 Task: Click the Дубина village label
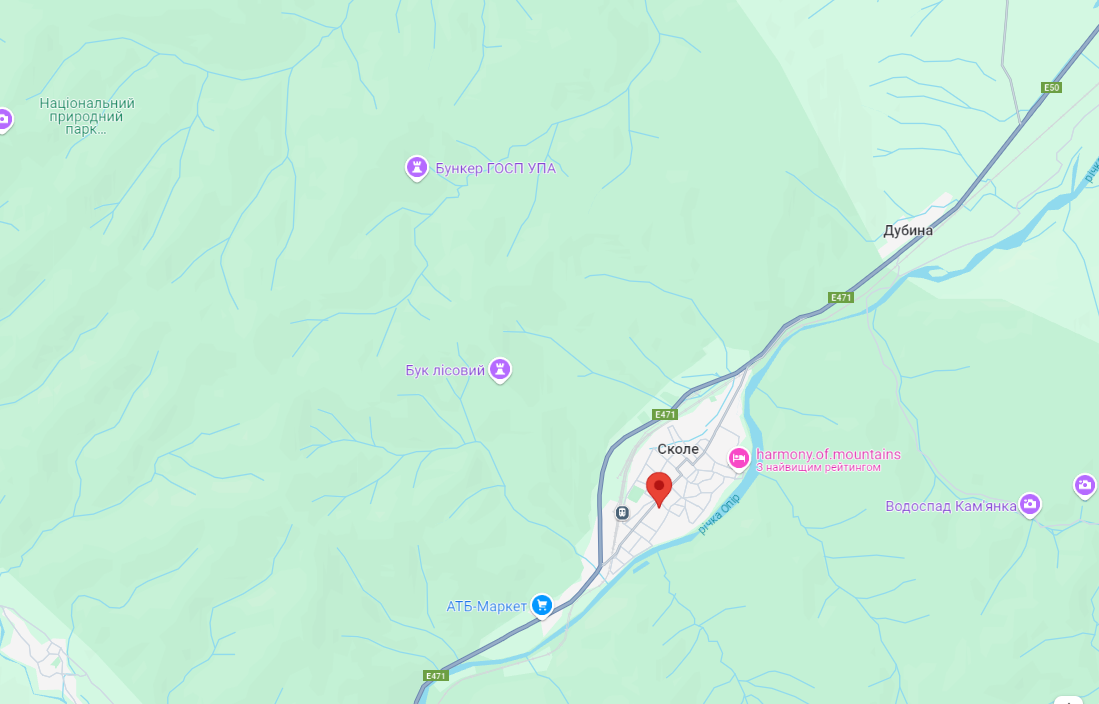pyautogui.click(x=908, y=230)
